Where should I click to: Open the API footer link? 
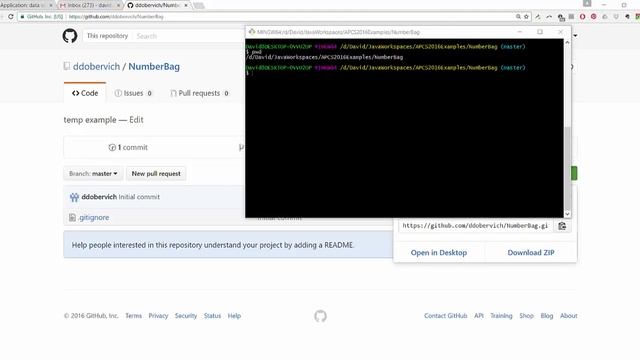(479, 316)
